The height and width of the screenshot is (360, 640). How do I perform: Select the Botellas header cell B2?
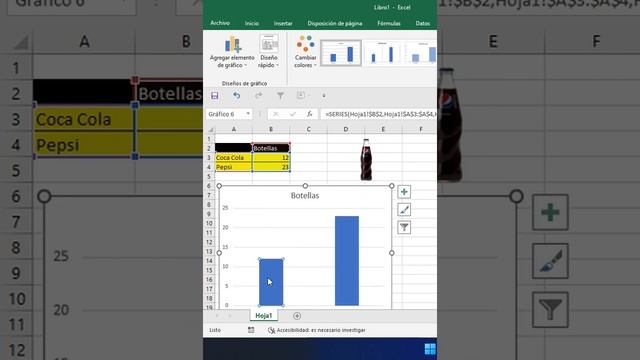(271, 148)
